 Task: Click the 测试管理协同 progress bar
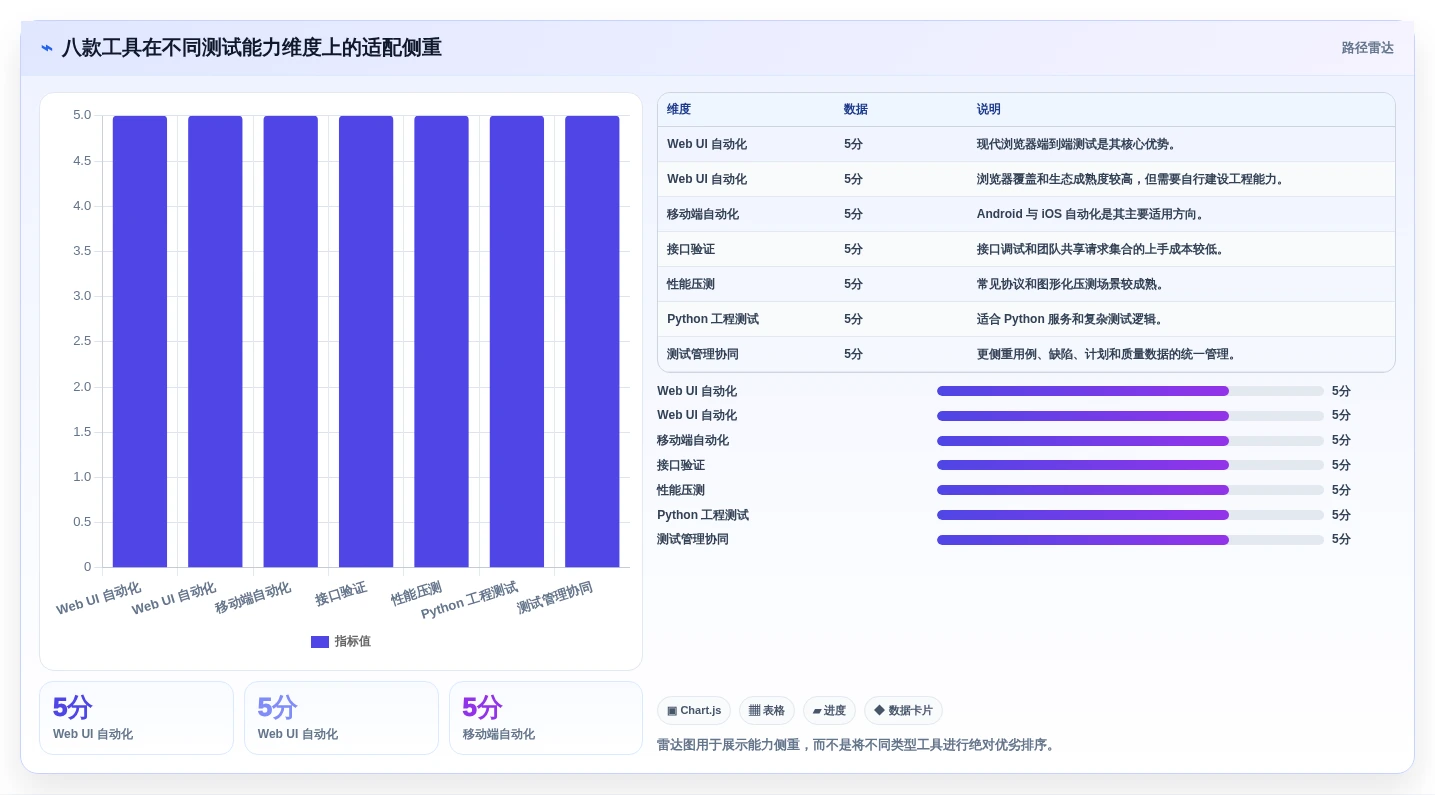(1130, 540)
